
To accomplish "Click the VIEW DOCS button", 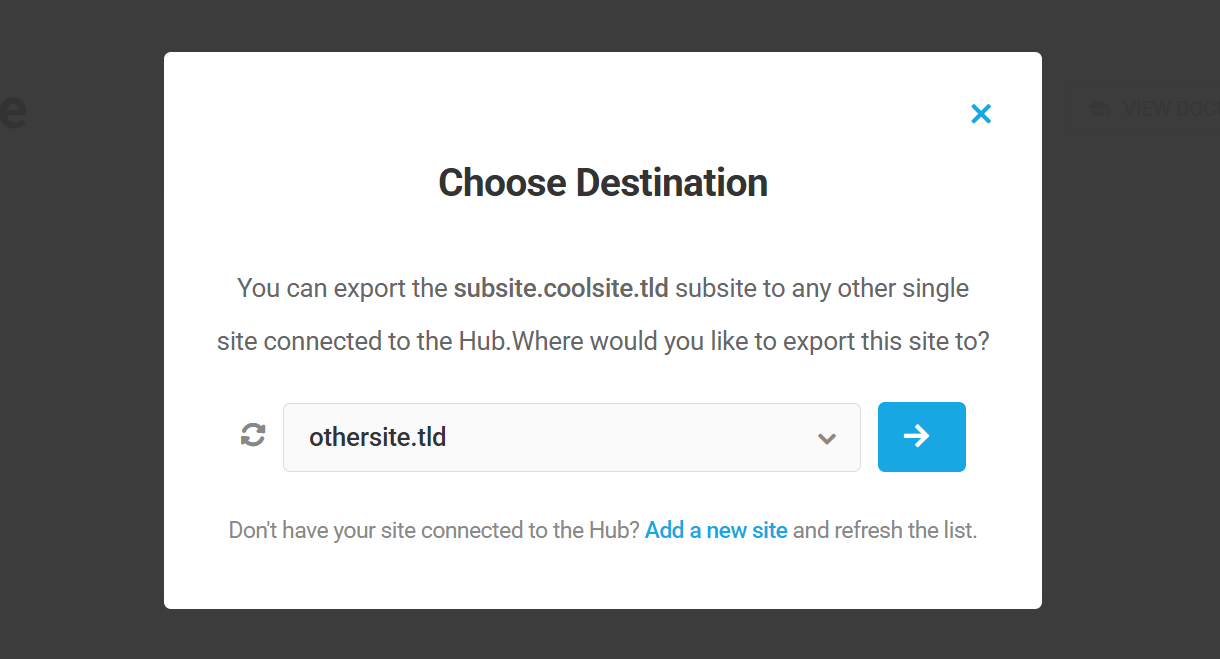I will coord(1160,109).
